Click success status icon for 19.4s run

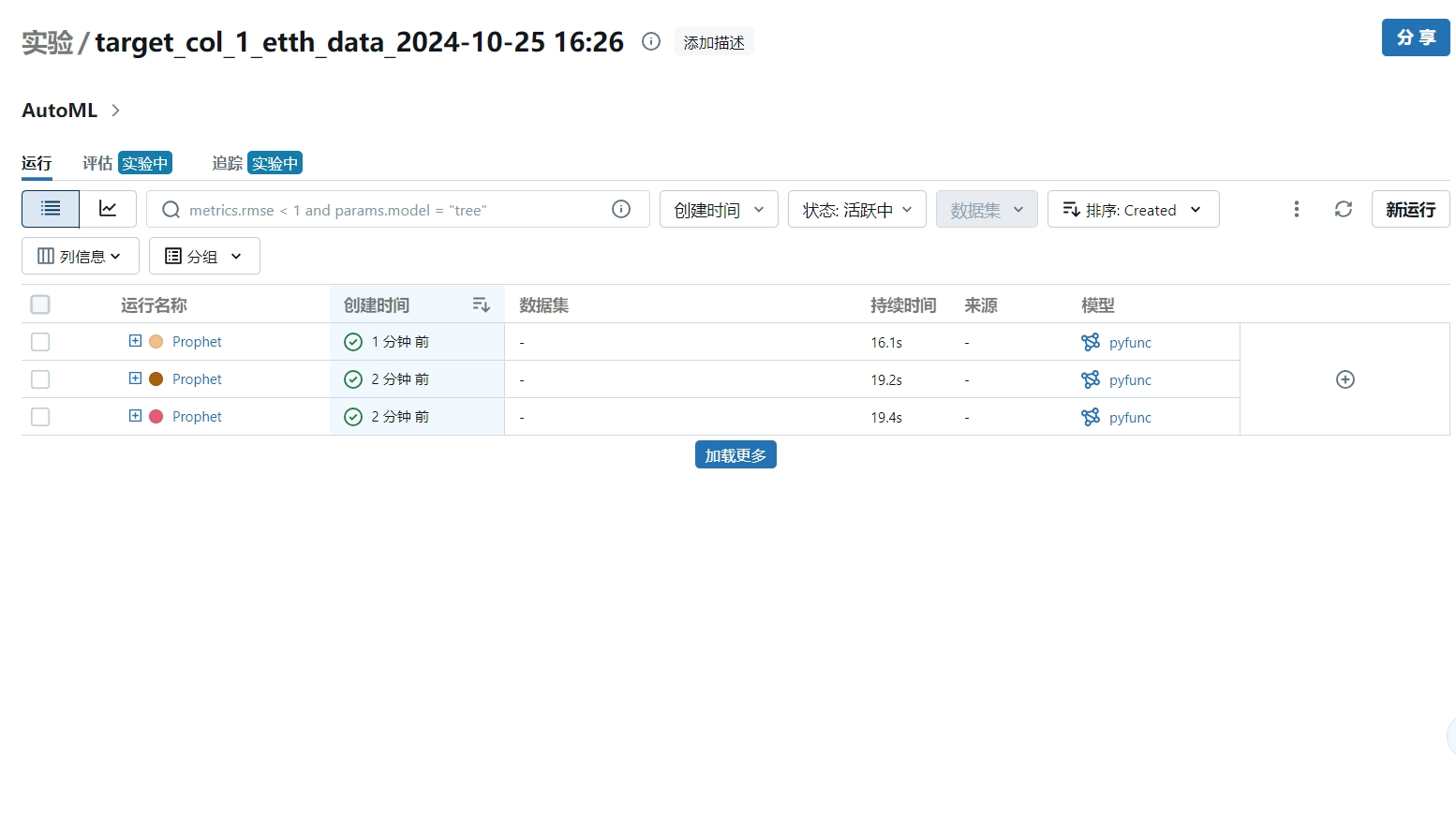click(353, 417)
